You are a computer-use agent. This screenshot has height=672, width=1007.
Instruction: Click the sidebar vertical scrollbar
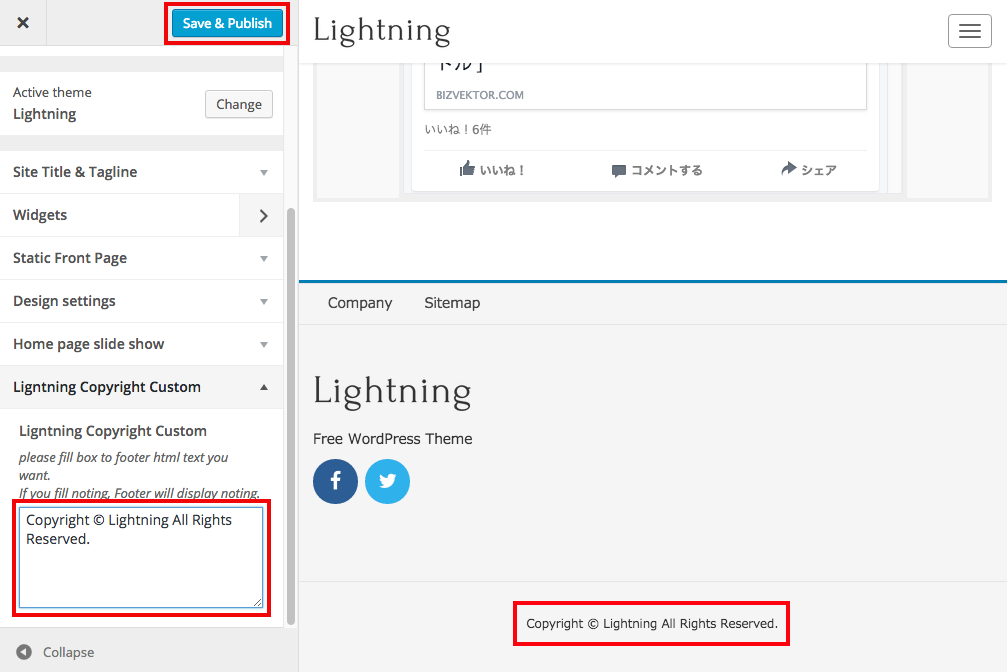coord(290,416)
